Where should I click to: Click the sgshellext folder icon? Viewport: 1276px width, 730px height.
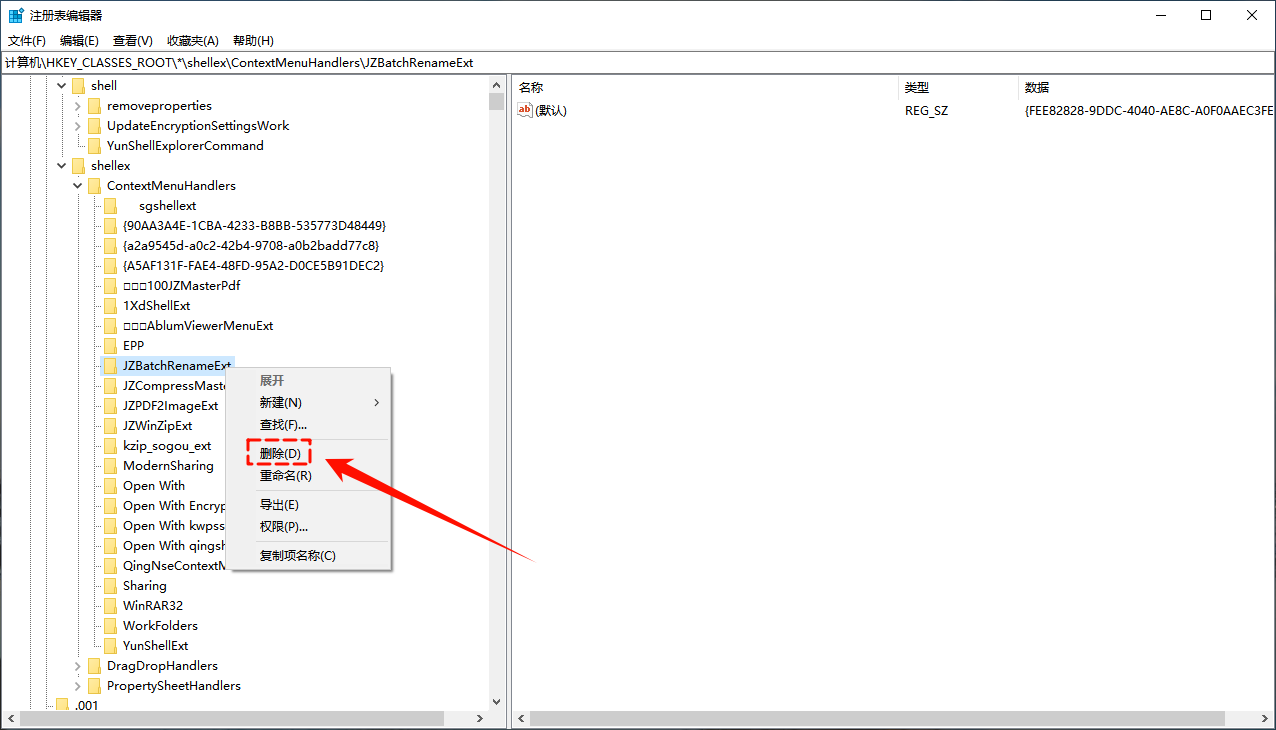(x=110, y=205)
